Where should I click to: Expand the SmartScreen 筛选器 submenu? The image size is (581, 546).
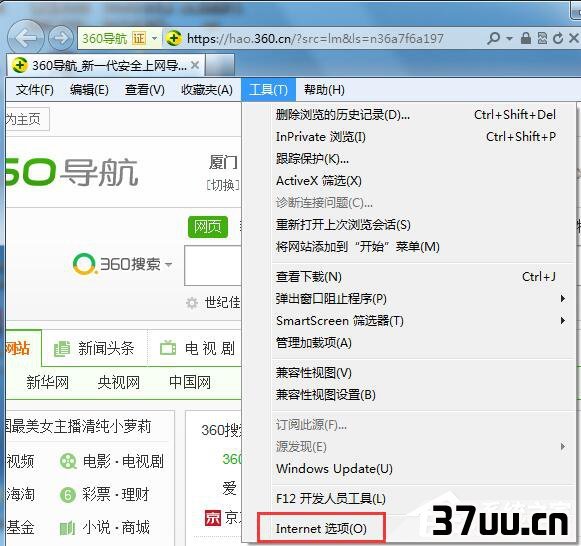(563, 320)
